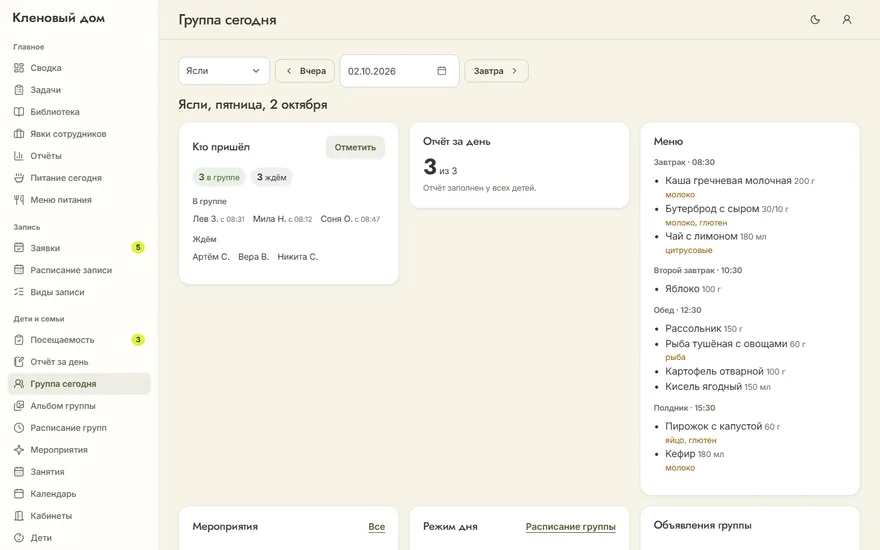Select the '3 в группе' chip
880x550 pixels.
click(219, 177)
